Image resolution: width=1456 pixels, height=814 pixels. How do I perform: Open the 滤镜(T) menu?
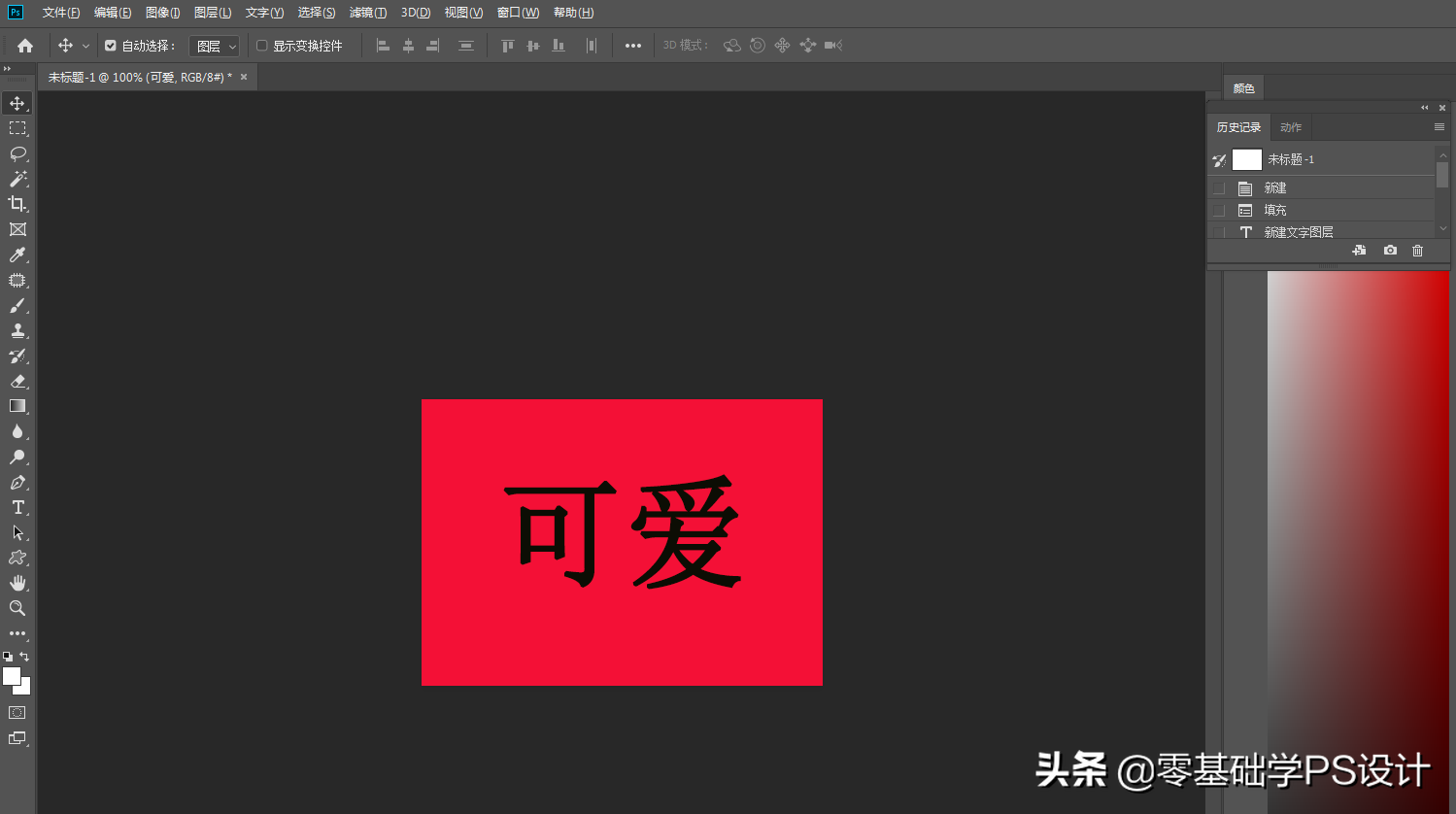click(x=368, y=13)
